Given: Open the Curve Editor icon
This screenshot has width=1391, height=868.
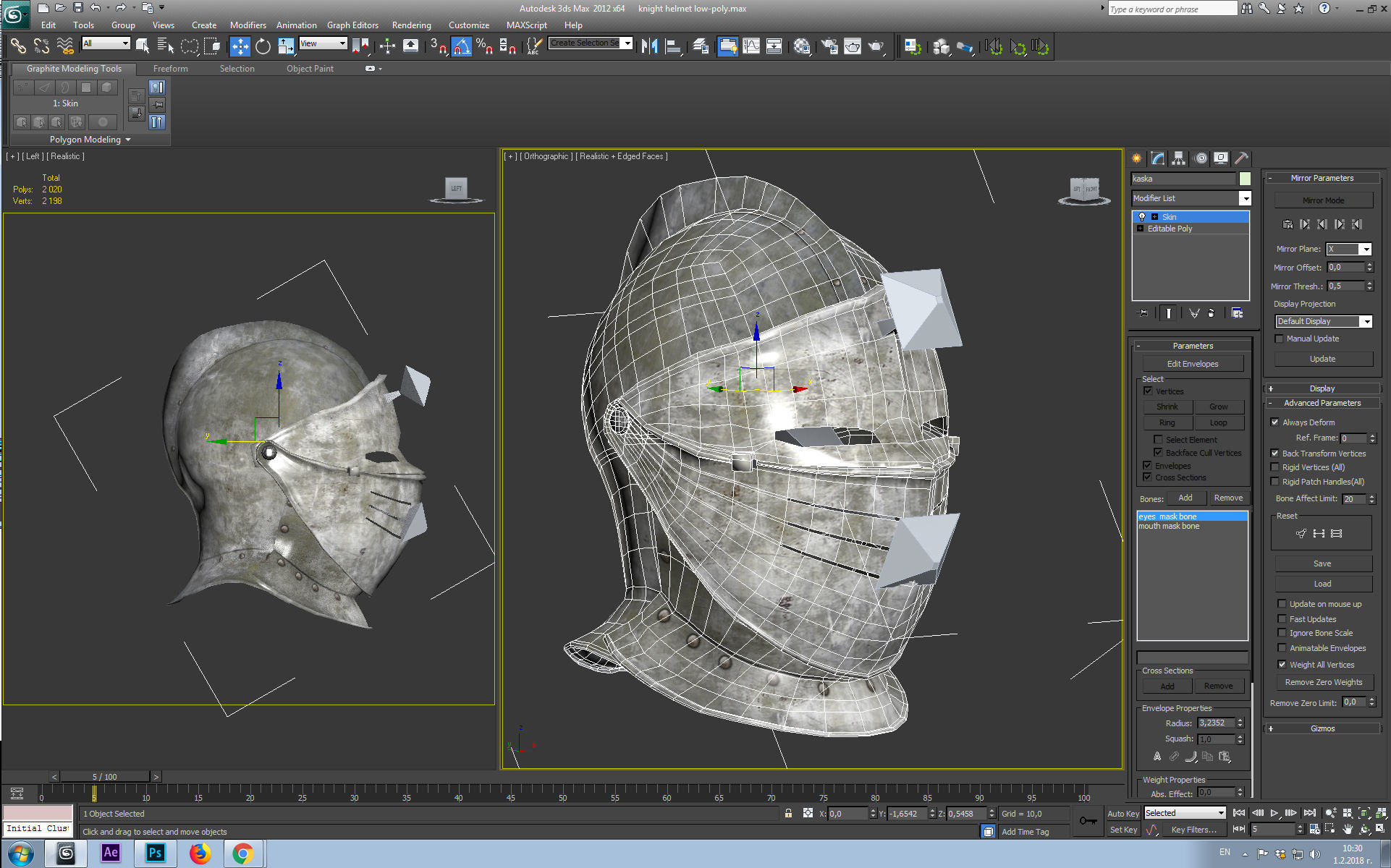Looking at the screenshot, I should coord(751,46).
